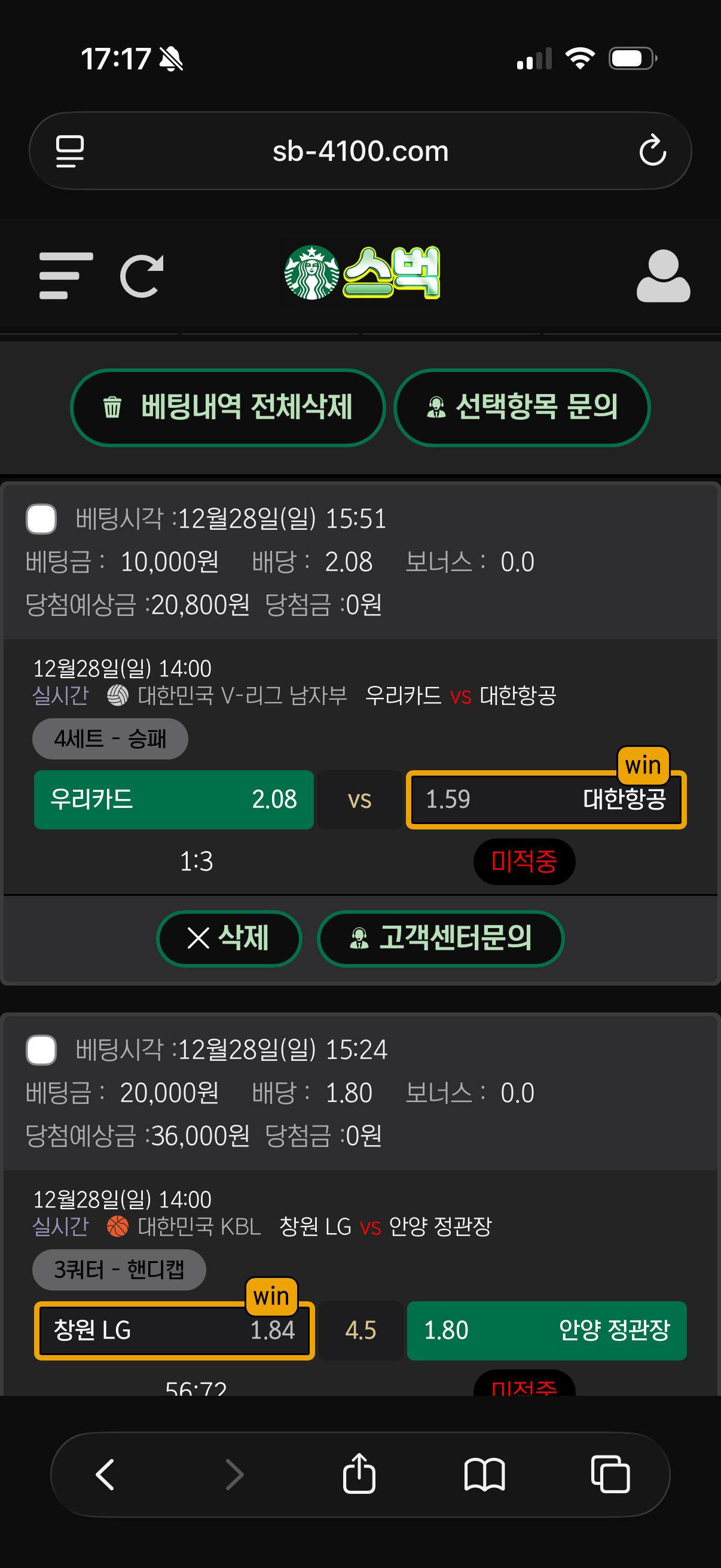Select the 우리카드 2.08 odds box
The image size is (721, 1568).
click(174, 799)
